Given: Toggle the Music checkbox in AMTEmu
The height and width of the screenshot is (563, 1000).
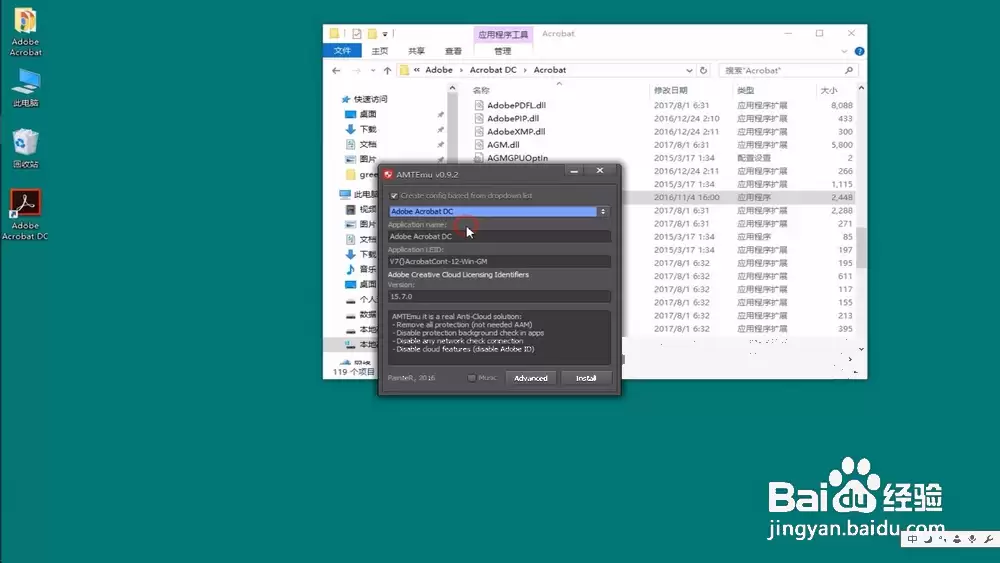Looking at the screenshot, I should (471, 378).
